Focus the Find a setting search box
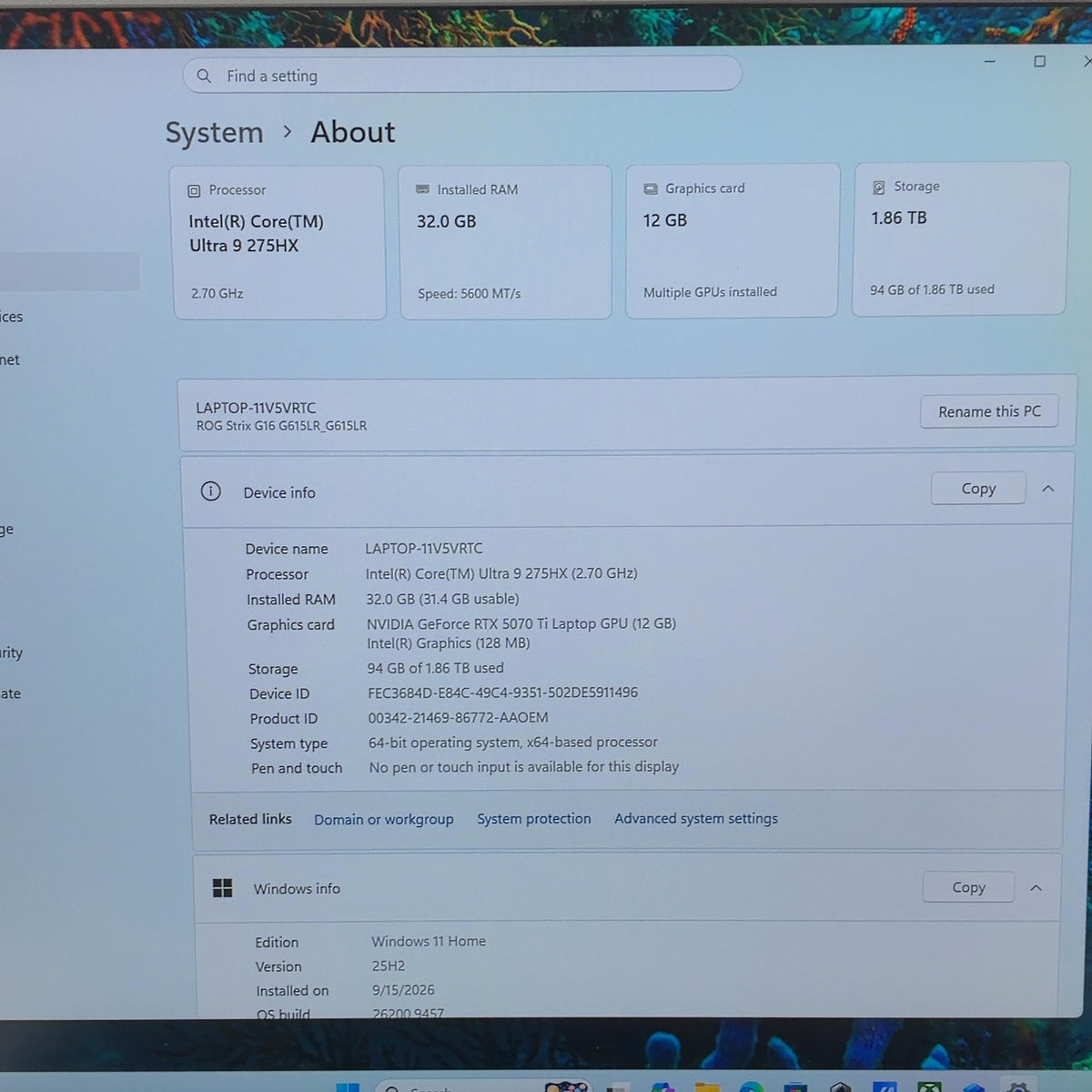 (x=462, y=75)
